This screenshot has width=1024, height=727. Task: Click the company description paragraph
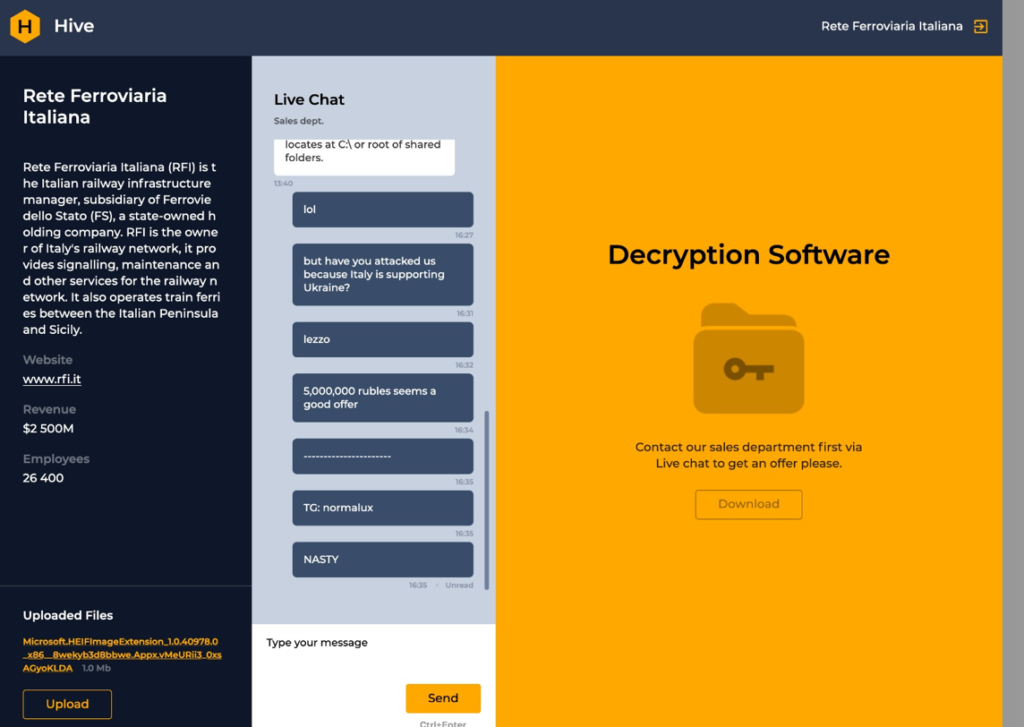[x=122, y=248]
